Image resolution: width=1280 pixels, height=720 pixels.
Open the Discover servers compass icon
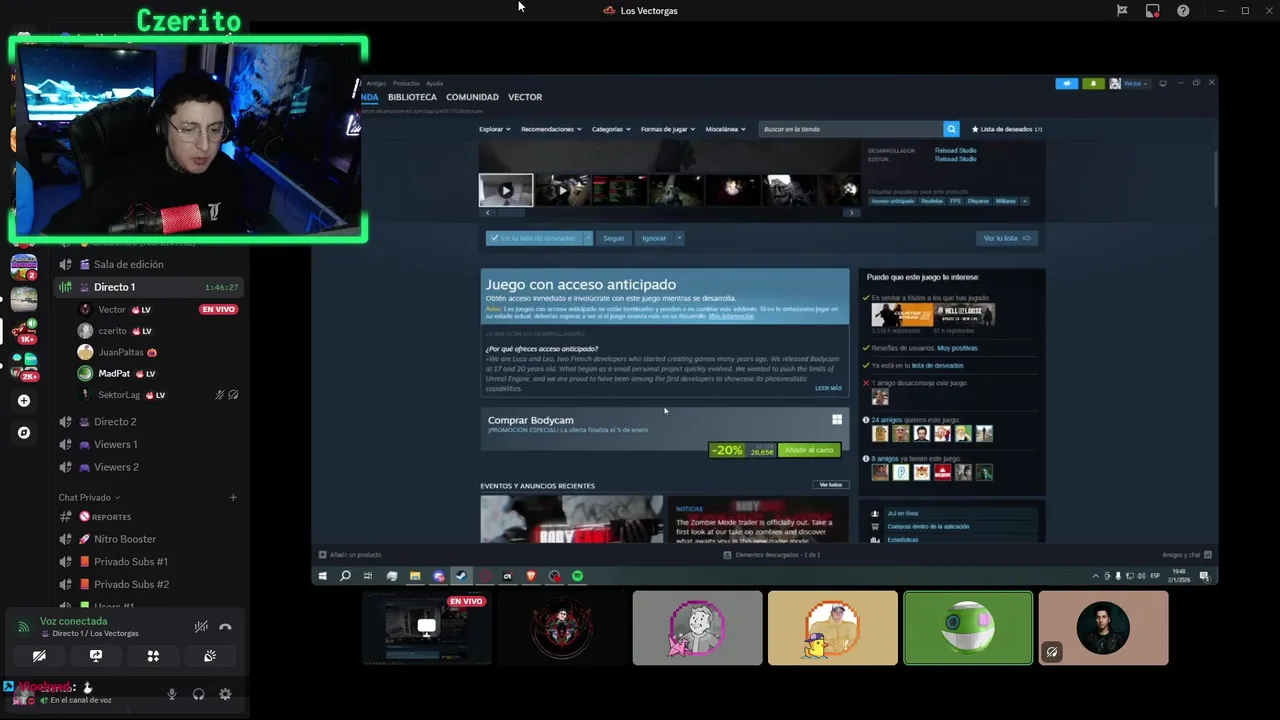(x=24, y=433)
